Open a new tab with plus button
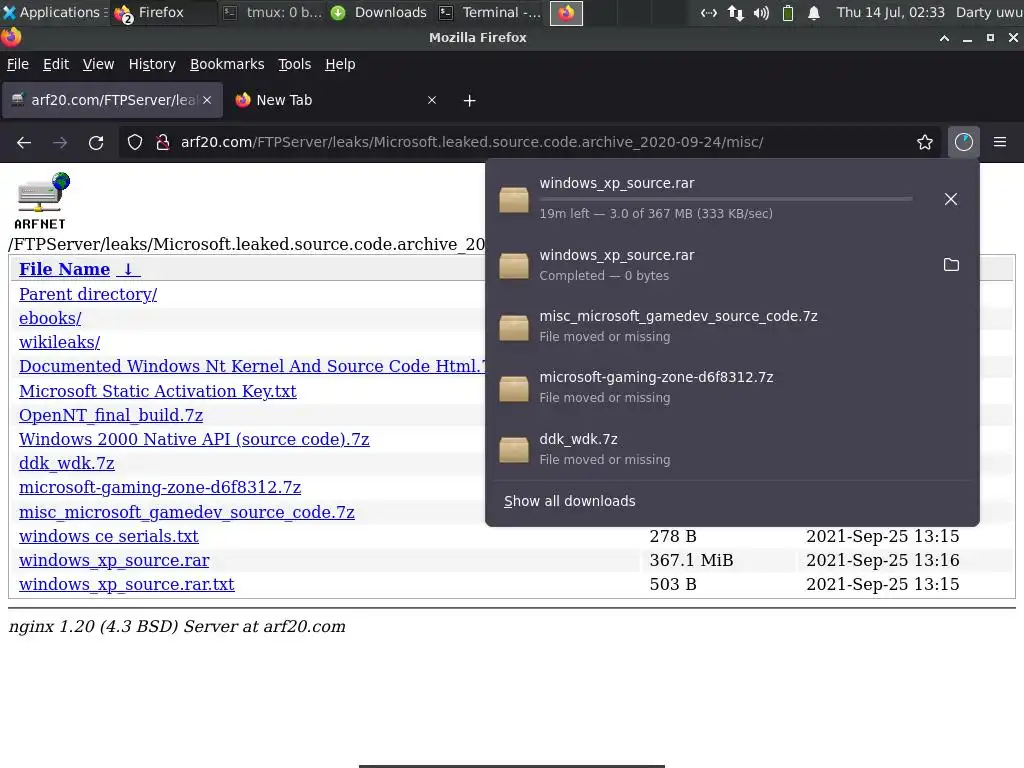 [x=470, y=101]
